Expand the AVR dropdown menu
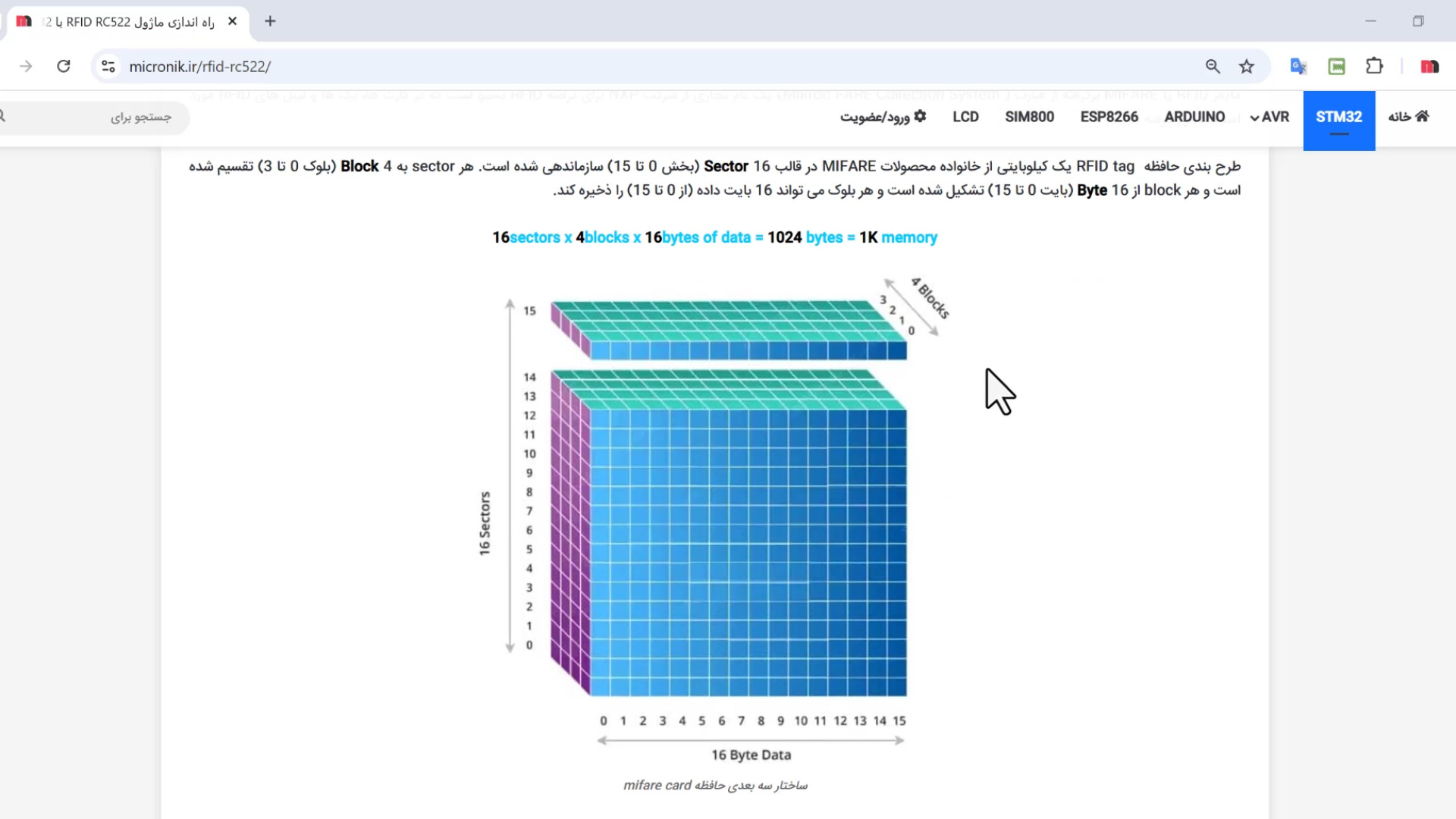The width and height of the screenshot is (1456, 819). point(1269,117)
